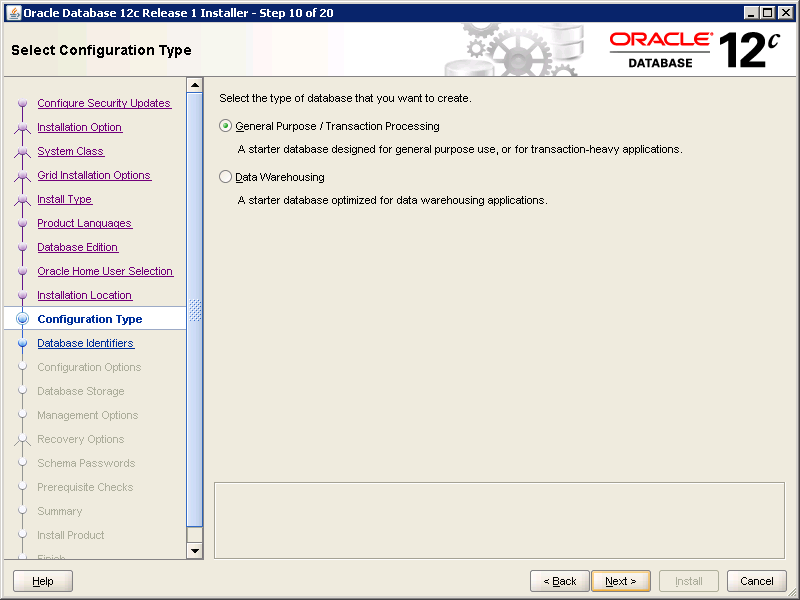800x600 pixels.
Task: Open the Configure Security Updates step
Action: [104, 103]
